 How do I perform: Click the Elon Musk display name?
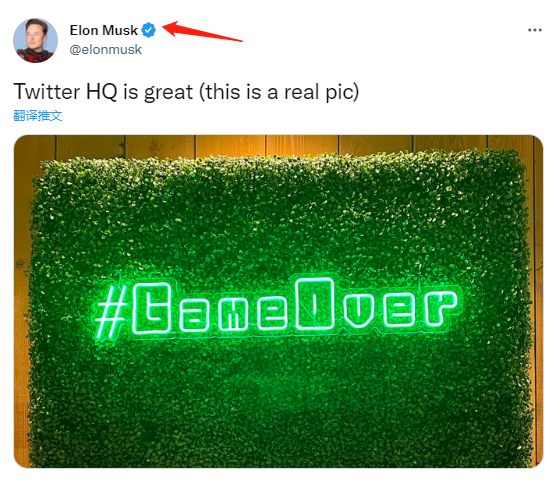(x=103, y=30)
